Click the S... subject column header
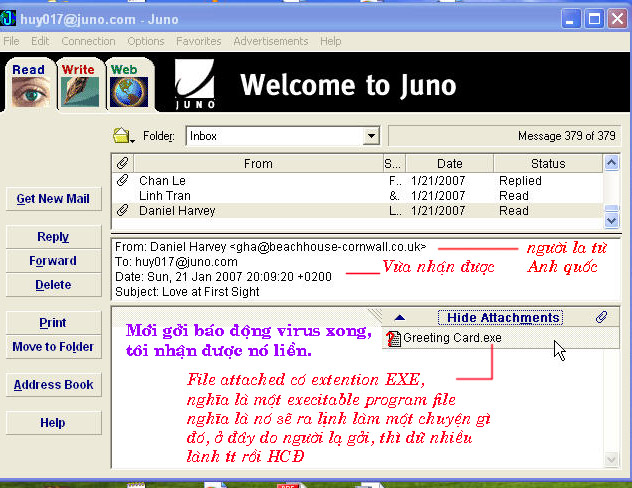Screen dimensions: 632x488 [393, 164]
